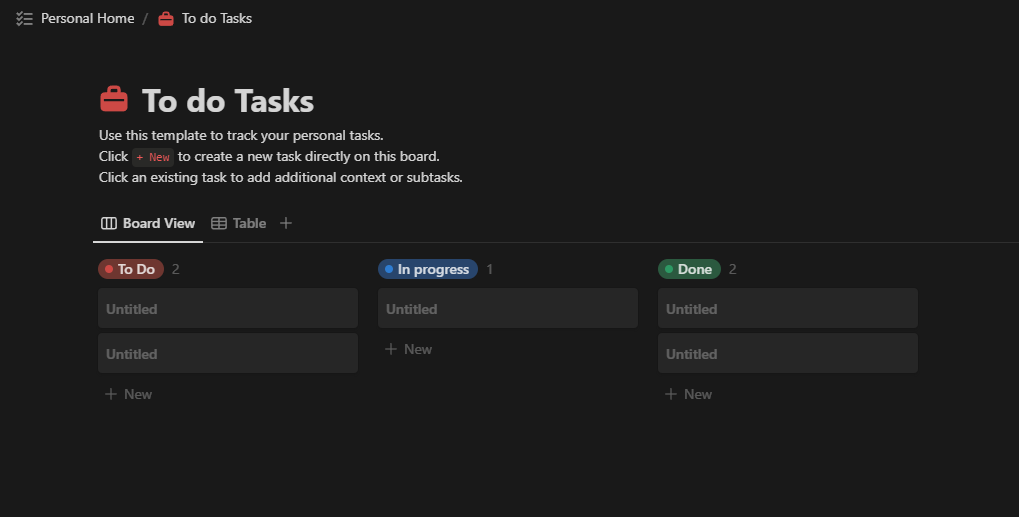
Task: Click the To do Tasks page title
Action: point(227,101)
